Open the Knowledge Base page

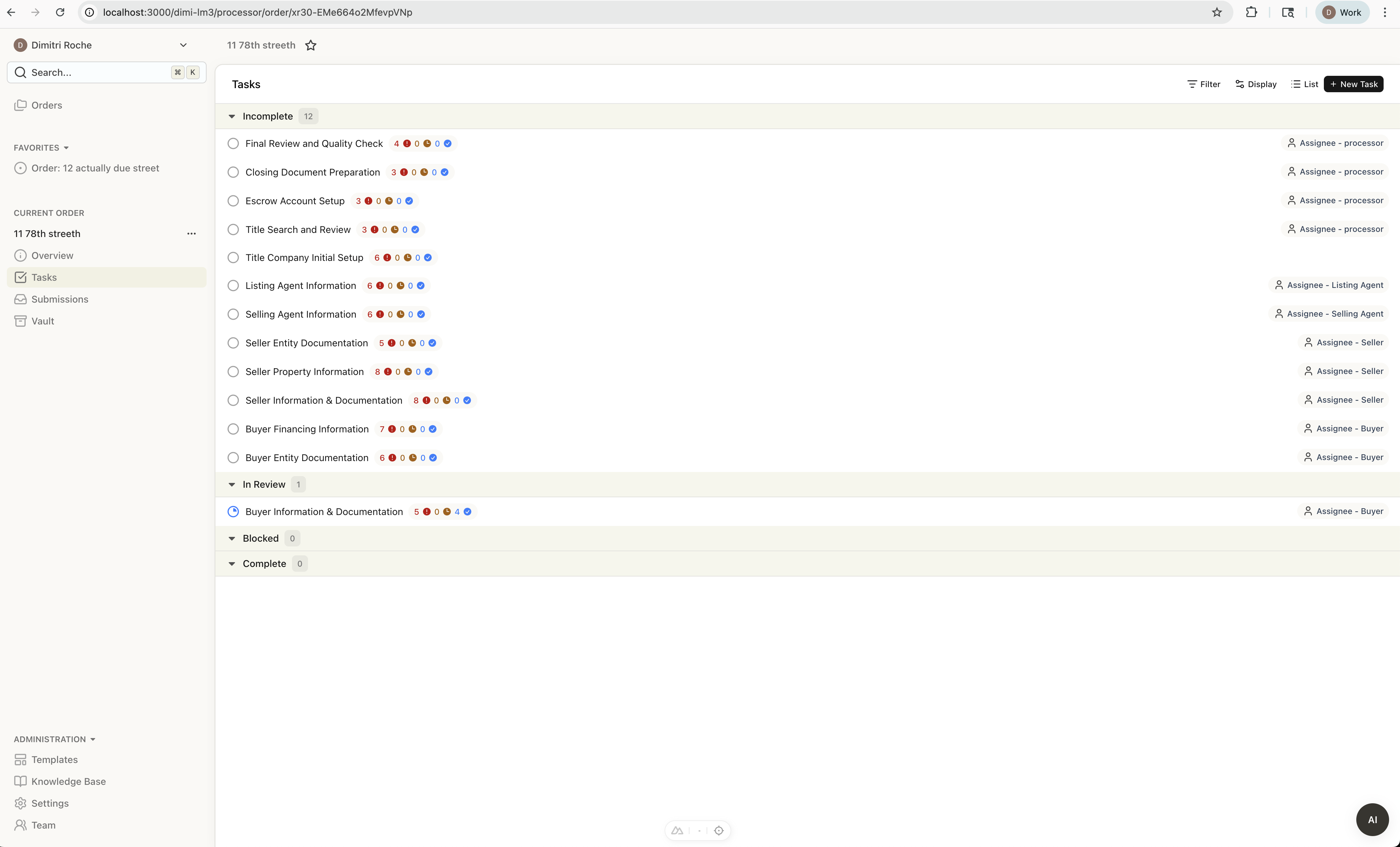68,782
